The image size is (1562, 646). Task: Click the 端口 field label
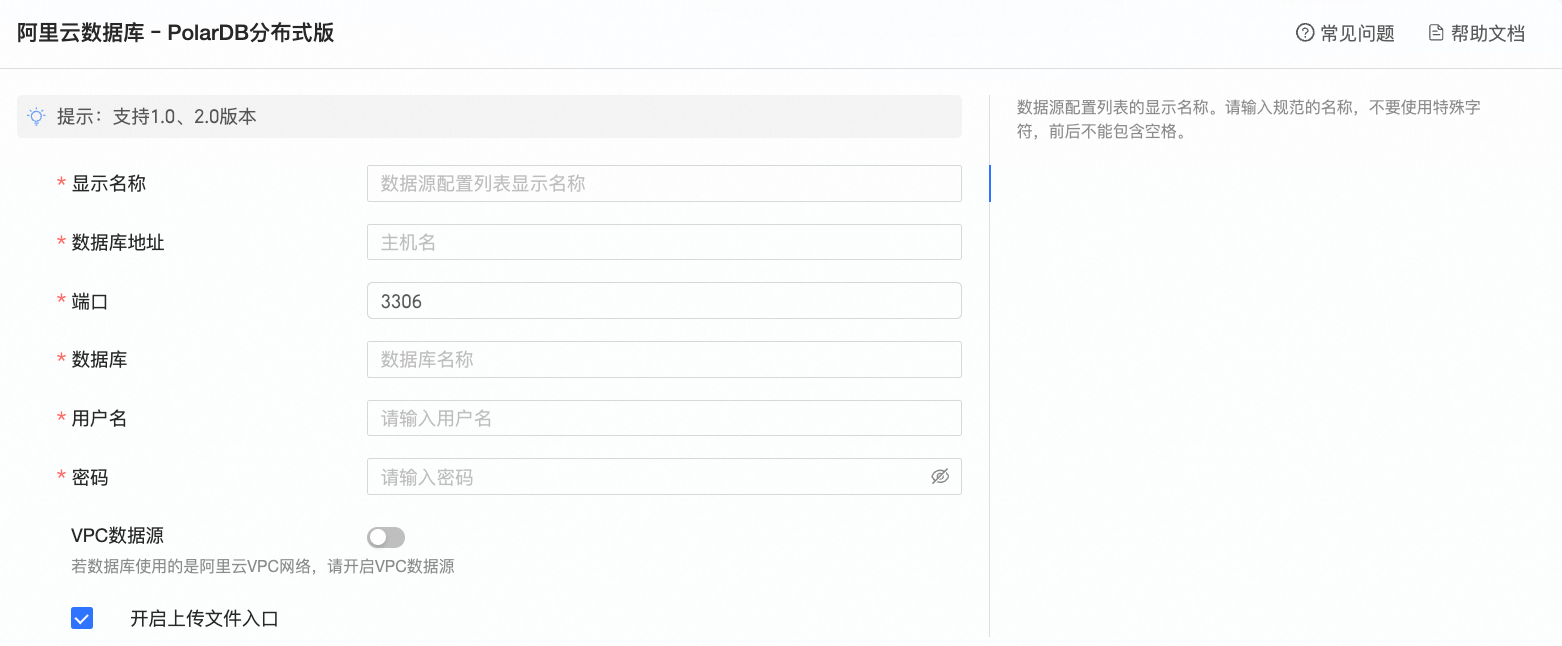[x=90, y=301]
